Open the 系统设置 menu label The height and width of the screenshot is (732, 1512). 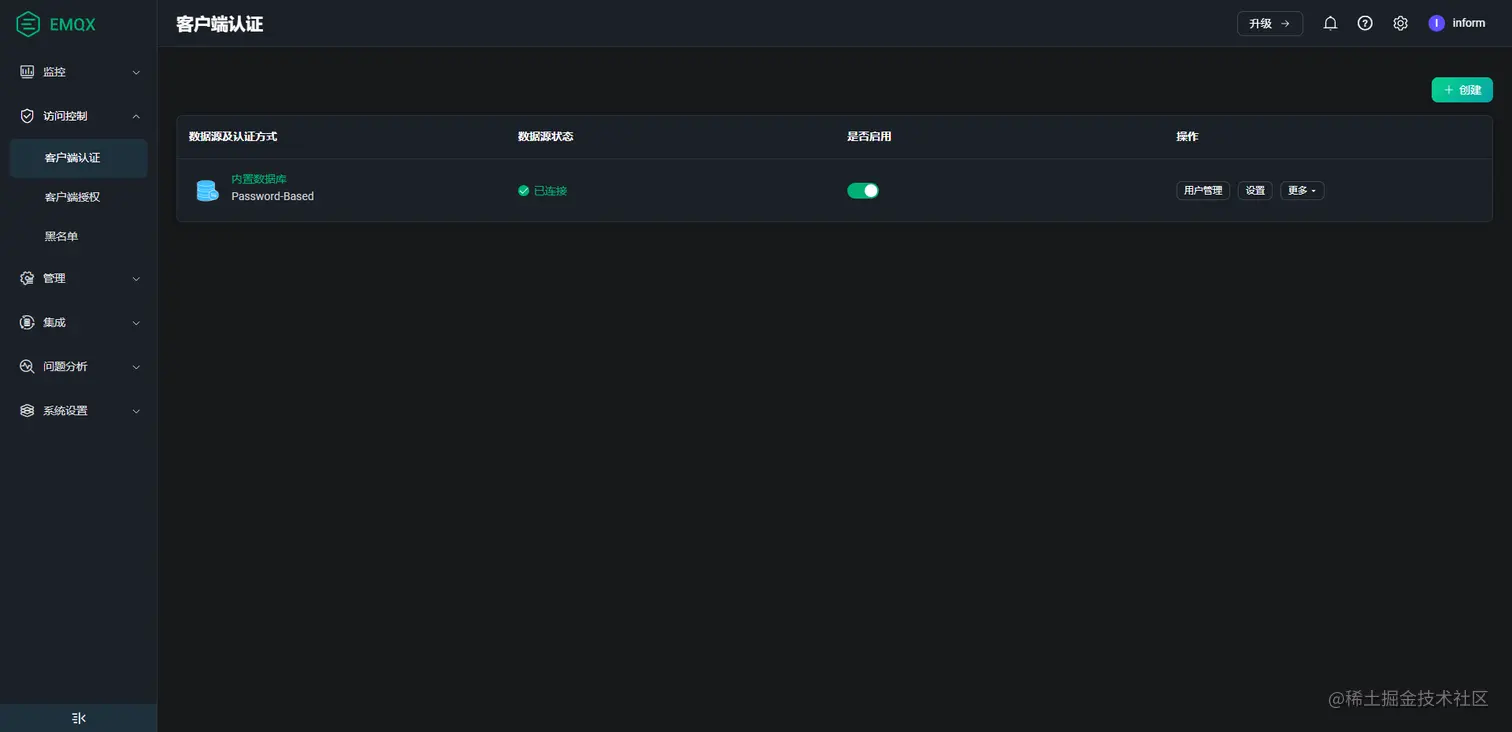65,410
